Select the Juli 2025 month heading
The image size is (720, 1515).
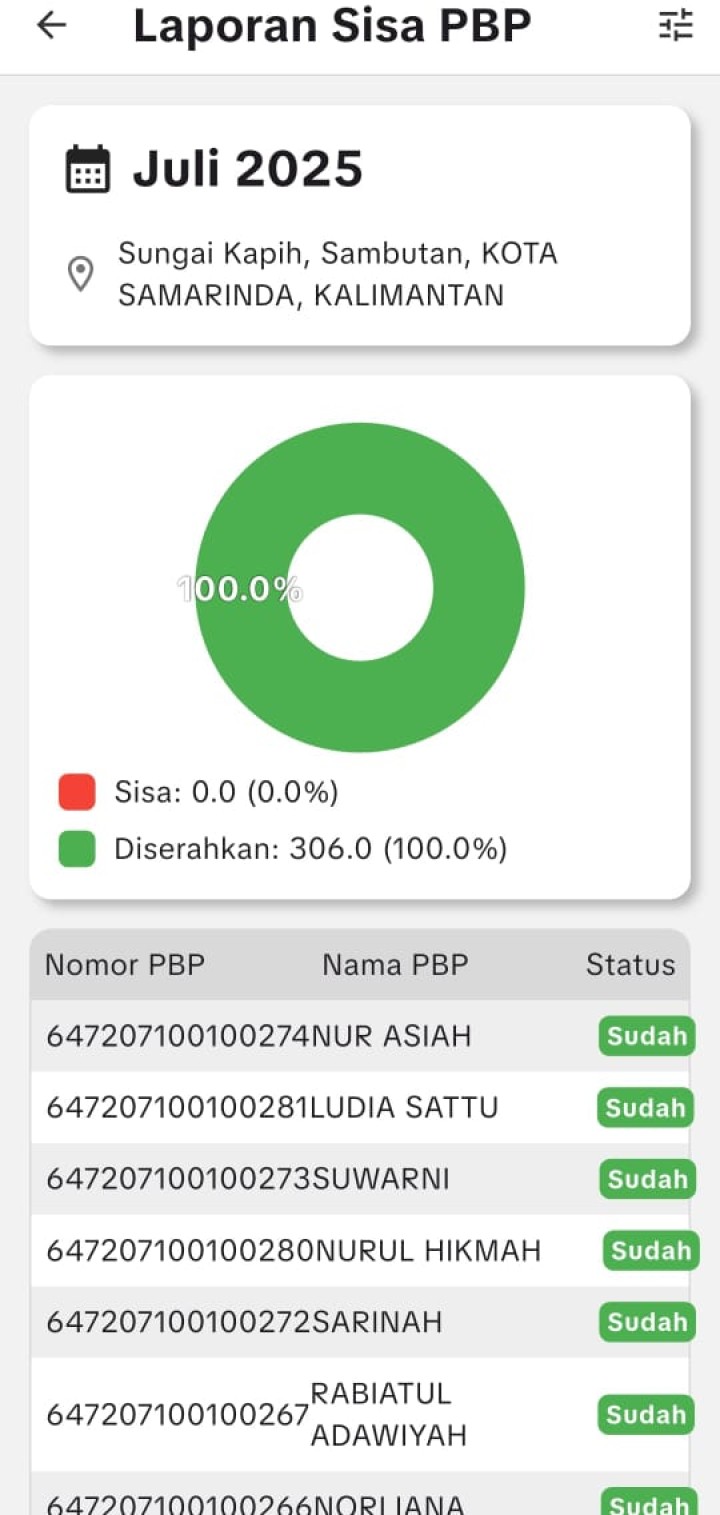248,169
